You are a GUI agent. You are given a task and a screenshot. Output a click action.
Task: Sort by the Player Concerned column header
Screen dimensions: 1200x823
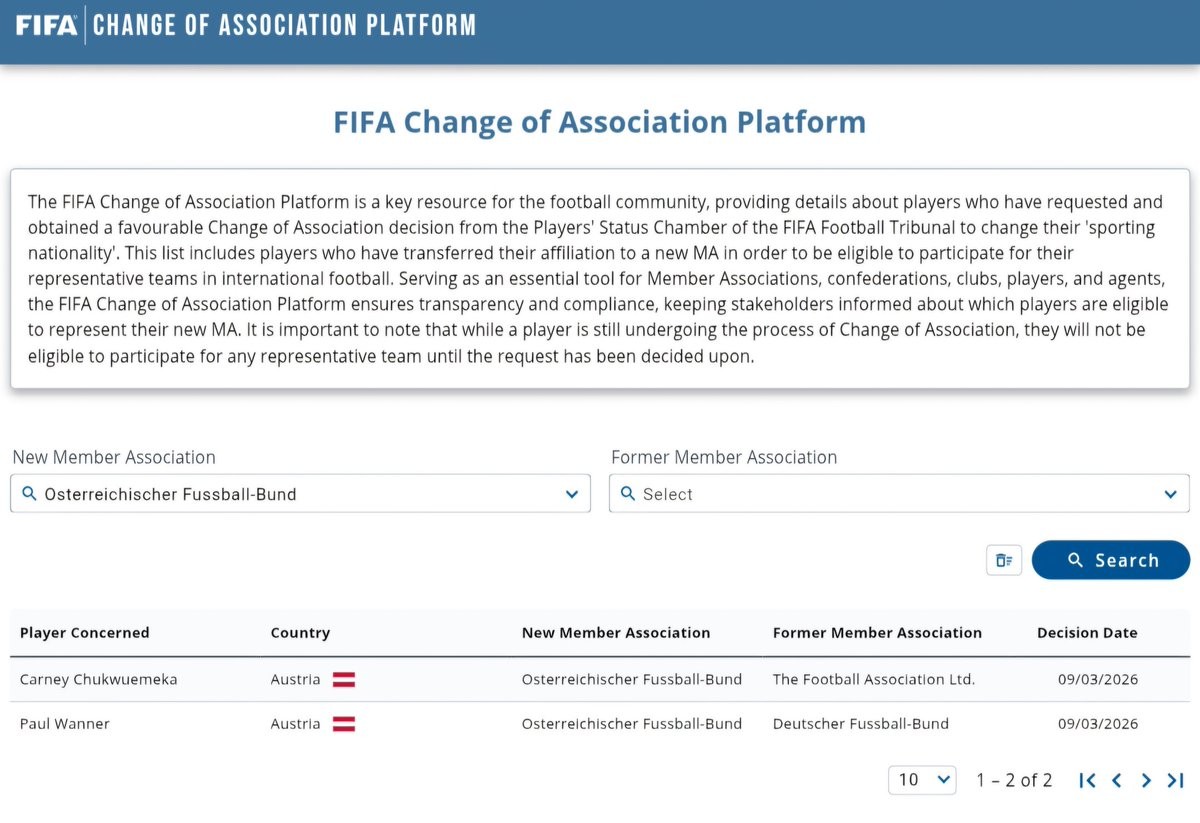pos(85,633)
